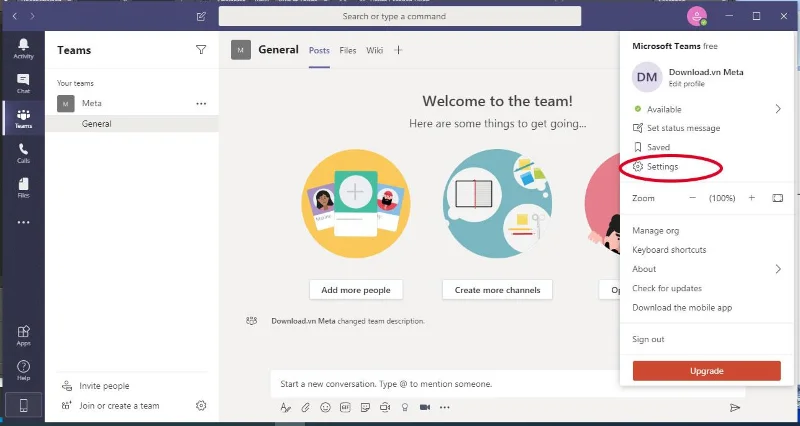The width and height of the screenshot is (800, 426).
Task: Expand the About submenu
Action: point(778,269)
